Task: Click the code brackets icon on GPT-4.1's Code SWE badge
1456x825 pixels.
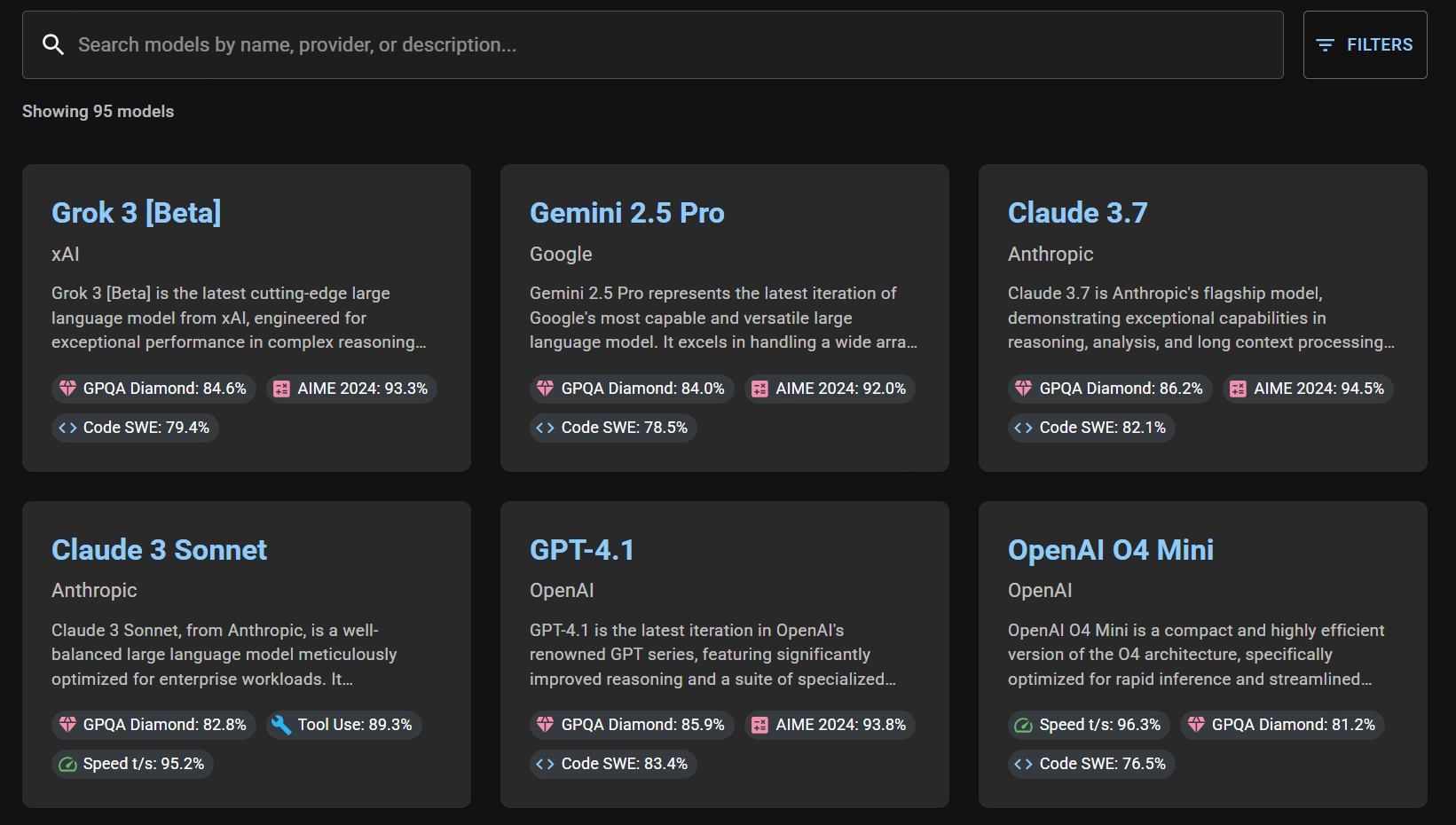Action: click(546, 764)
